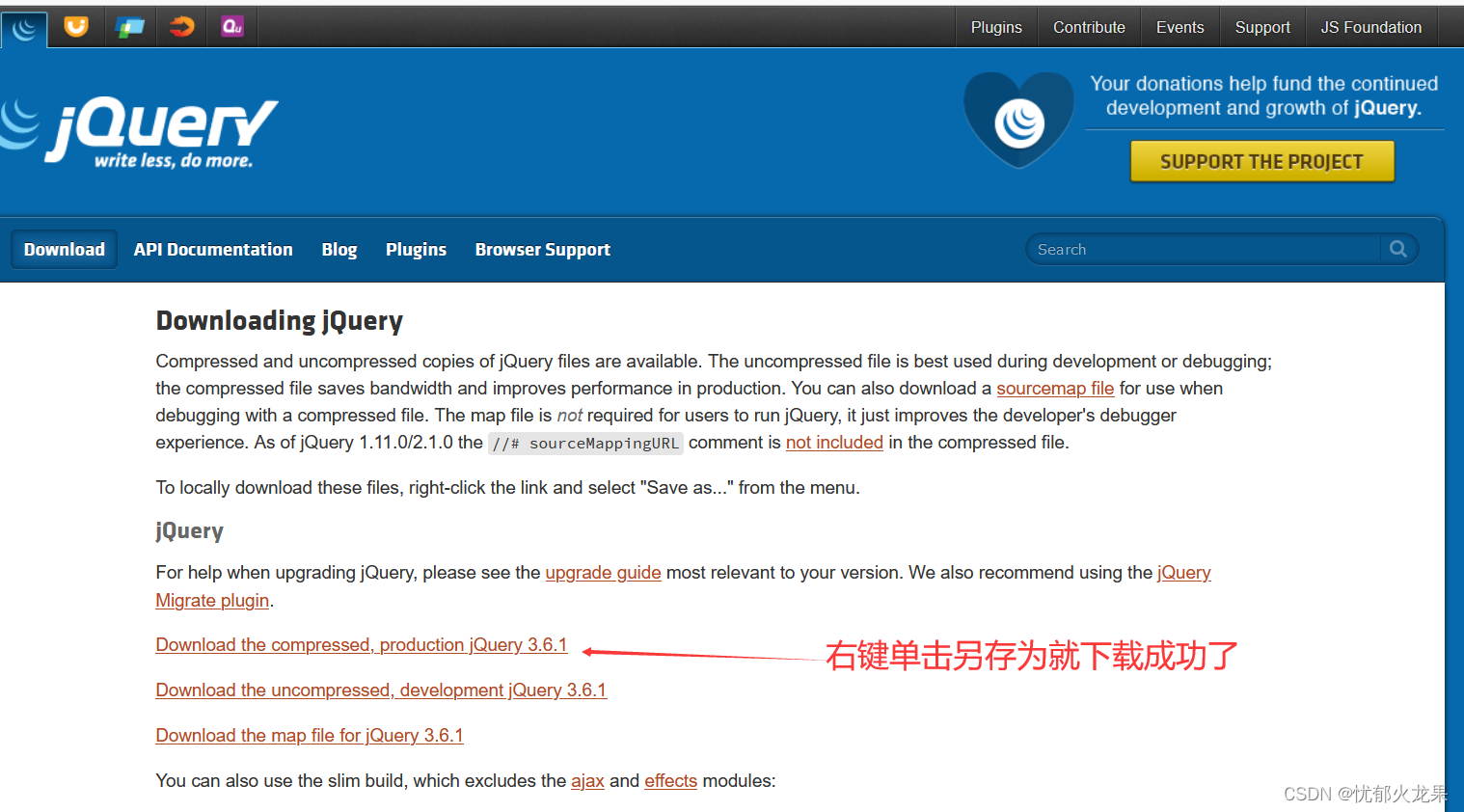Screen dimensions: 1464x812
Task: Open the upgrade guide link
Action: 603,572
